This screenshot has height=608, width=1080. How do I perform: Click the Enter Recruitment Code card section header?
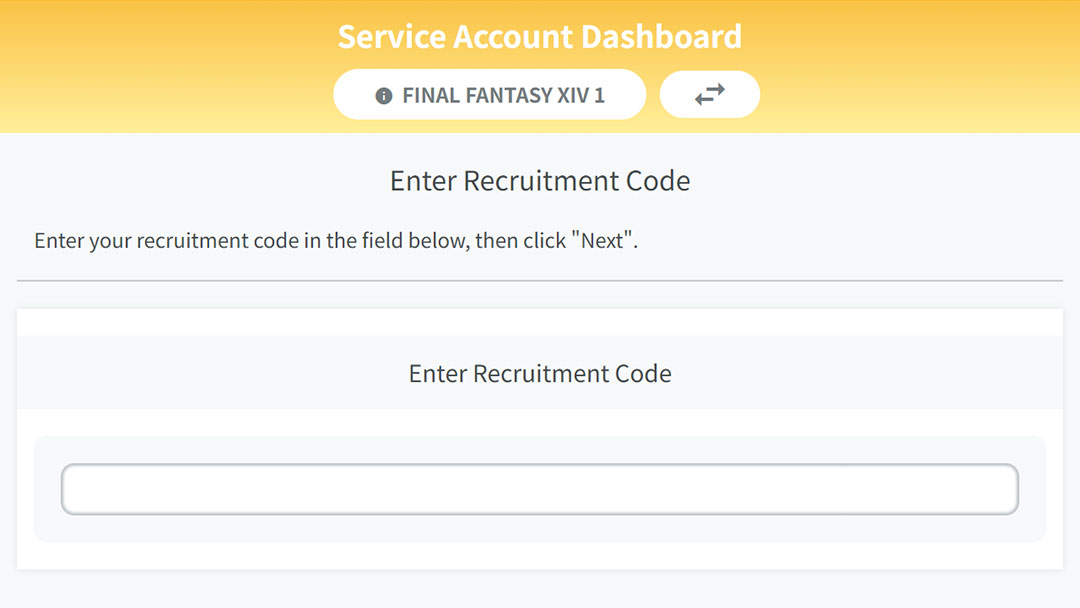pyautogui.click(x=540, y=373)
